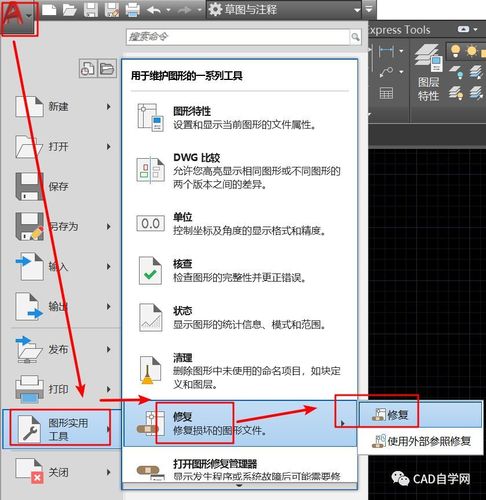Click the 清理 purge broom icon
The height and width of the screenshot is (500, 486).
(150, 370)
